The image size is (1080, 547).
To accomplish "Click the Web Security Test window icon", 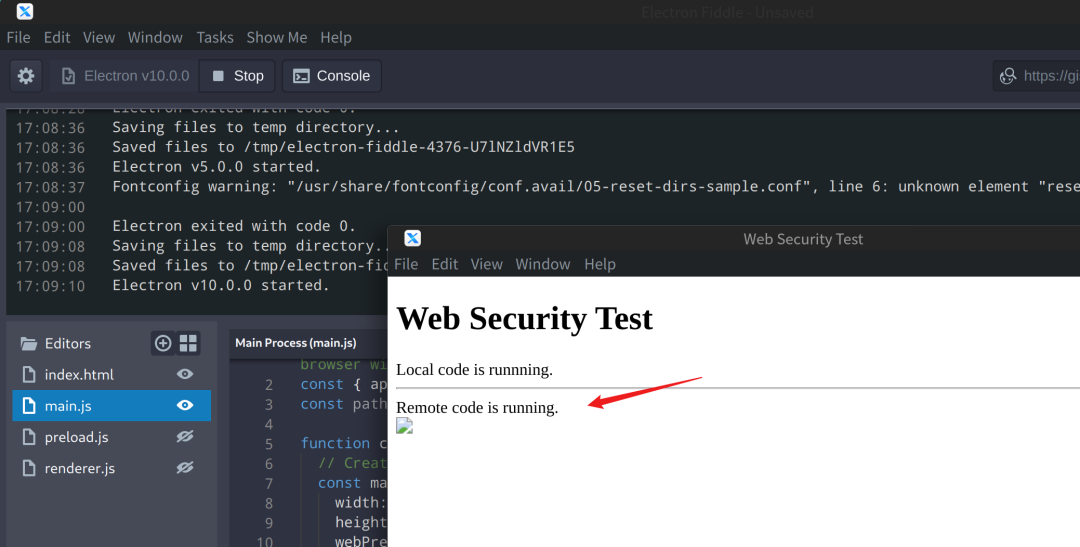I will [412, 238].
